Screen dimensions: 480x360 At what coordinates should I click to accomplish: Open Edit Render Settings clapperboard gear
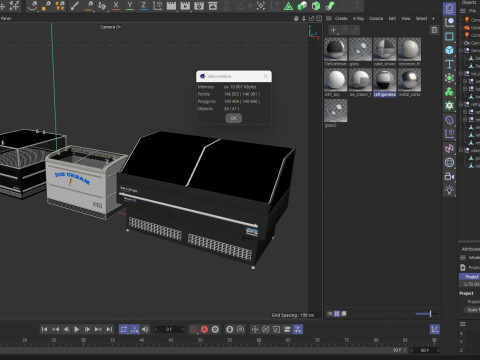tap(199, 6)
